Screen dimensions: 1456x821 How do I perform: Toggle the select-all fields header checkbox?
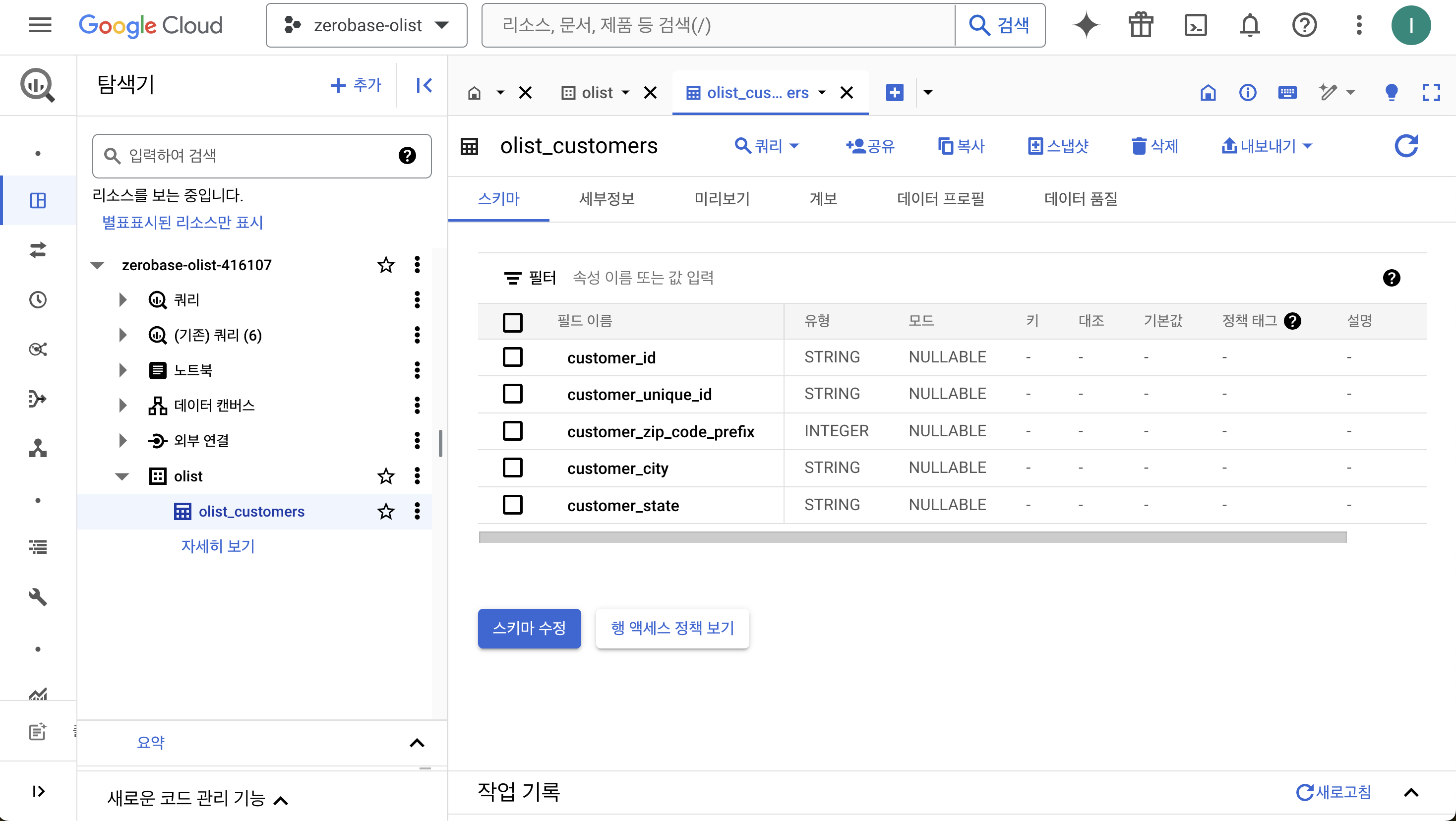pos(512,322)
